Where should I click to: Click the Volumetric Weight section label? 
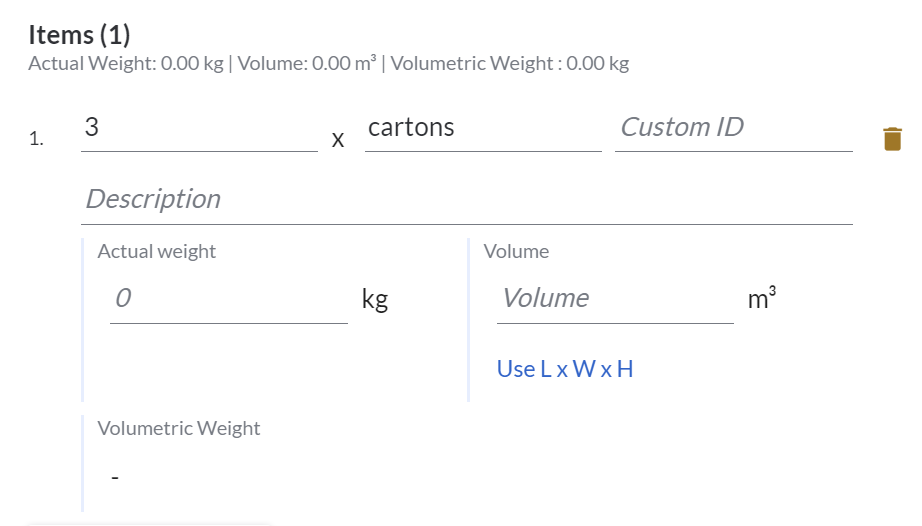178,429
